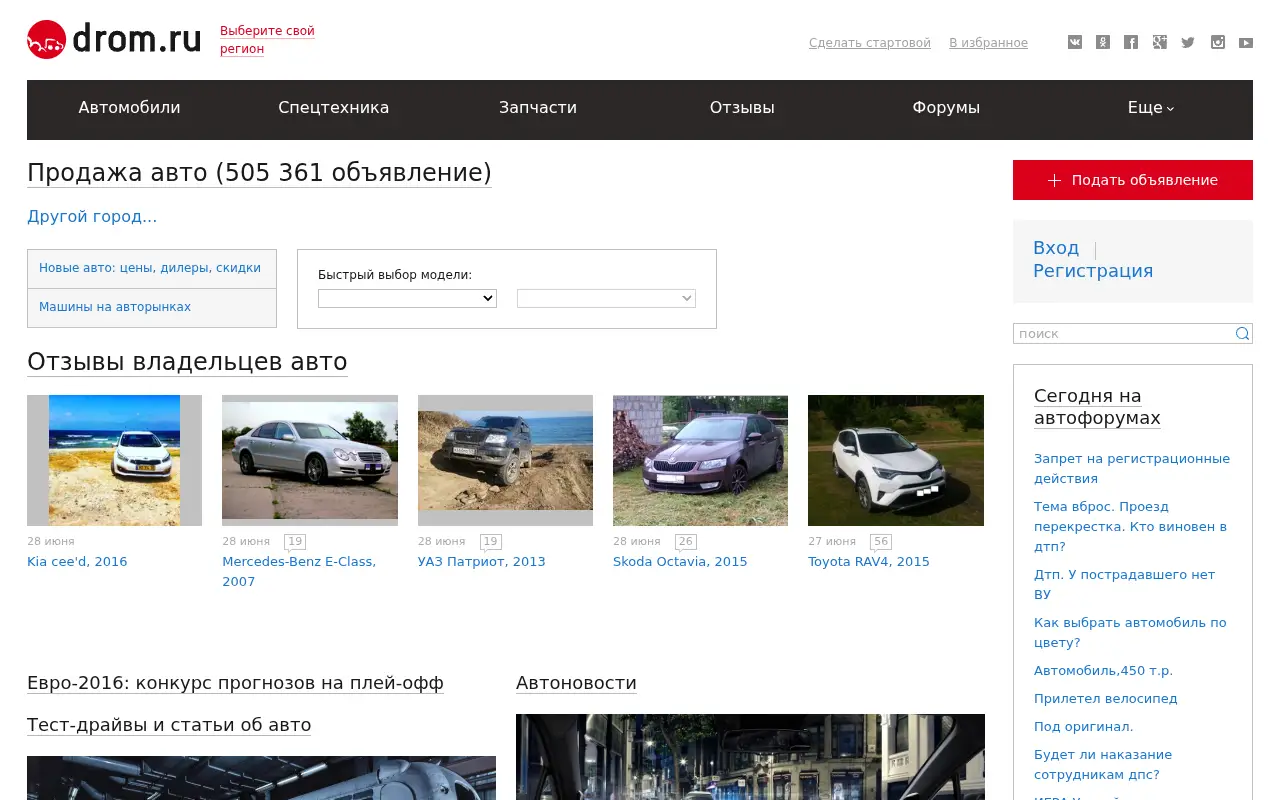Go to Форумы section
The width and height of the screenshot is (1280, 800).
[946, 108]
